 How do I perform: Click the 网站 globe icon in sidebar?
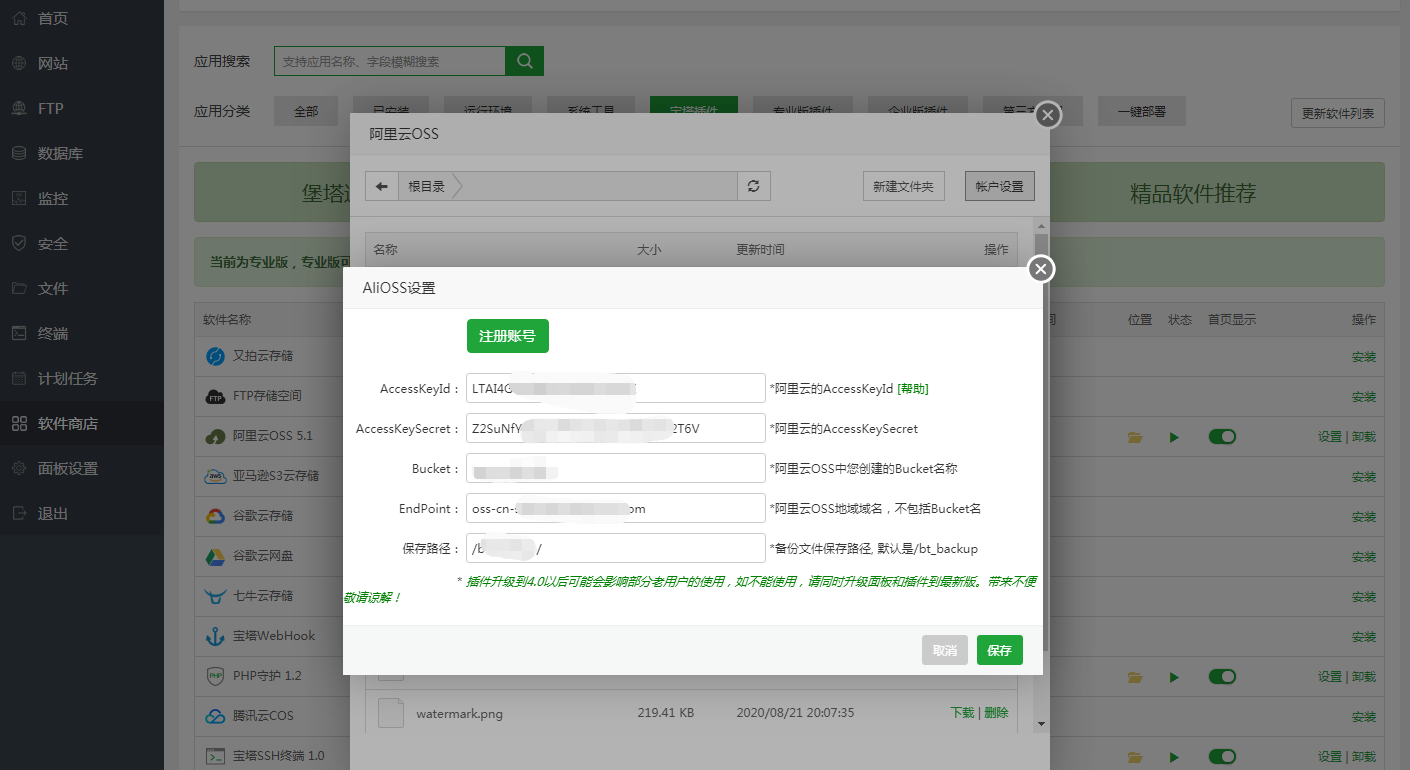tap(19, 63)
